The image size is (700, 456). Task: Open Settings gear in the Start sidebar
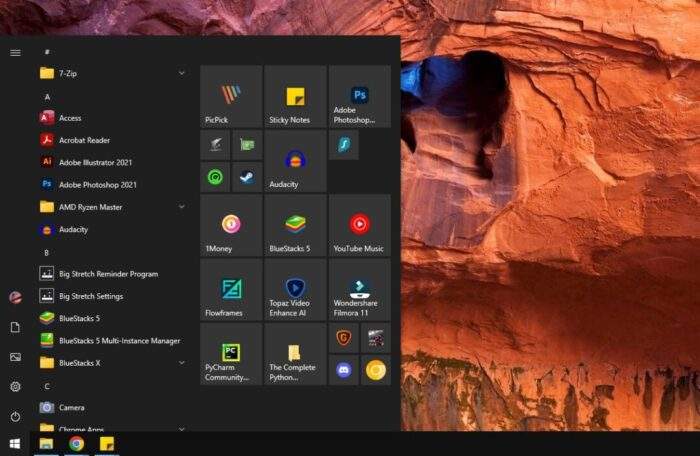pos(15,387)
